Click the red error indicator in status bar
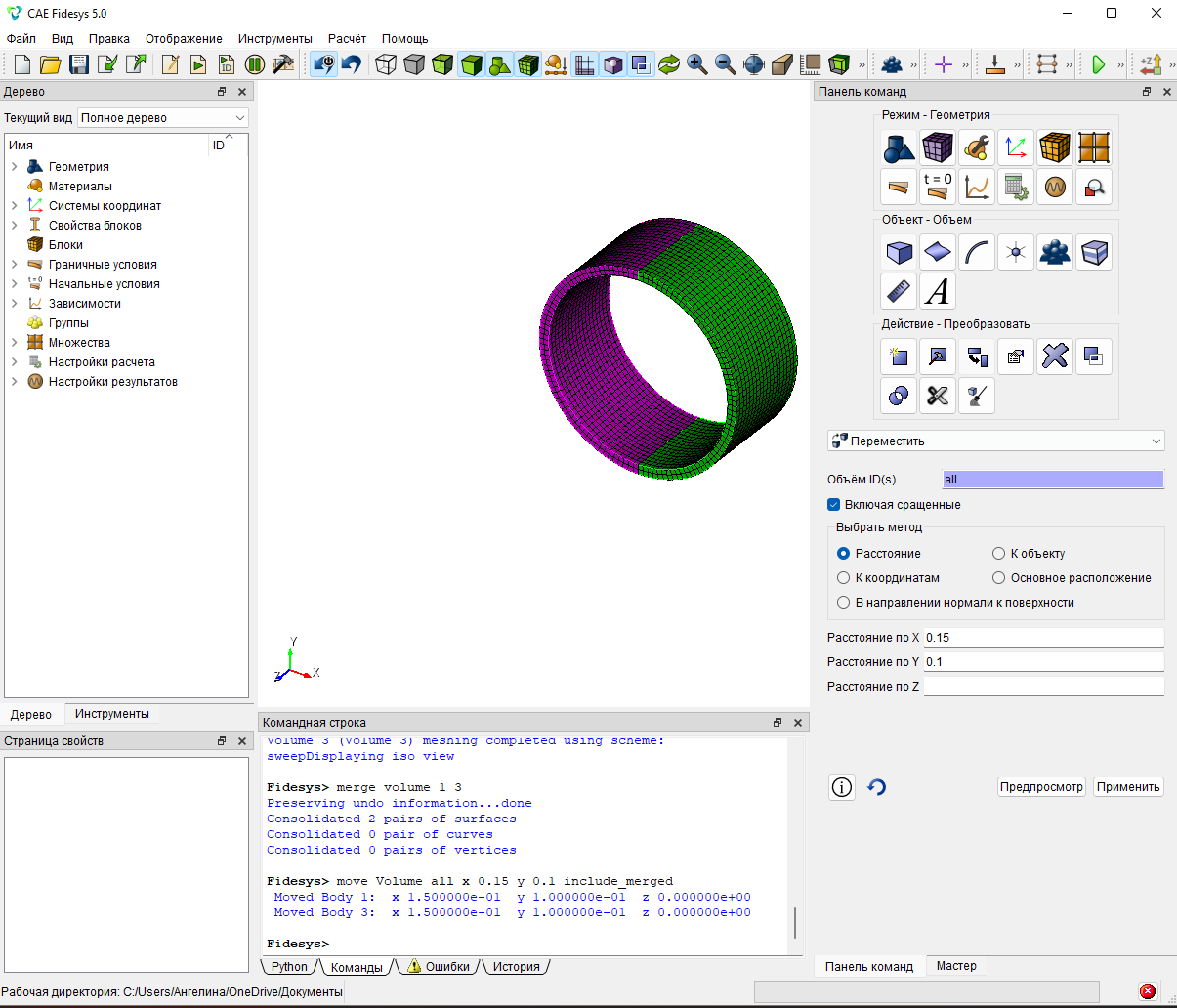Image resolution: width=1177 pixels, height=1008 pixels. (x=1148, y=991)
